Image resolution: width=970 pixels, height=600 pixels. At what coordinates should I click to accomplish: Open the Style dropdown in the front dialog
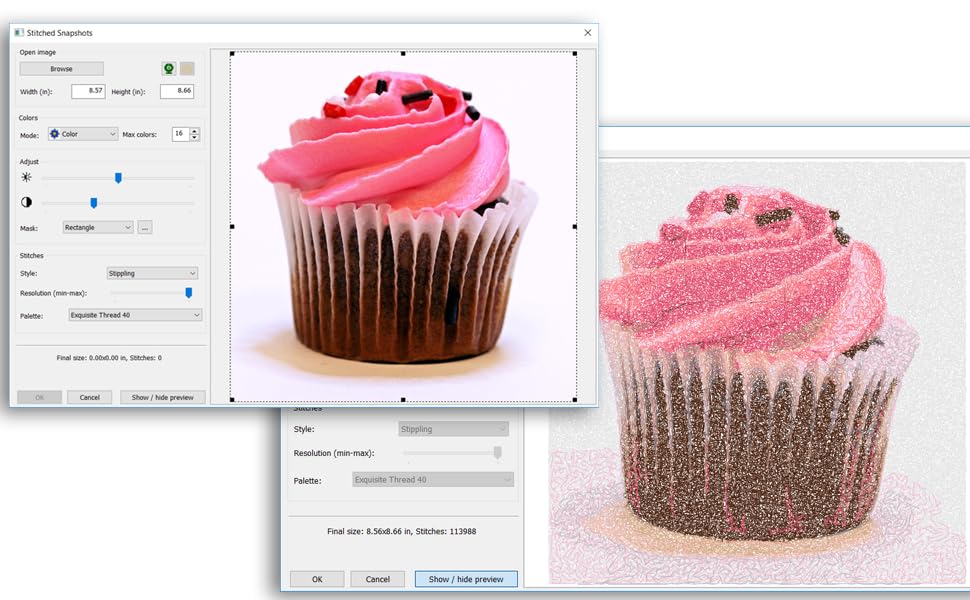pyautogui.click(x=152, y=273)
